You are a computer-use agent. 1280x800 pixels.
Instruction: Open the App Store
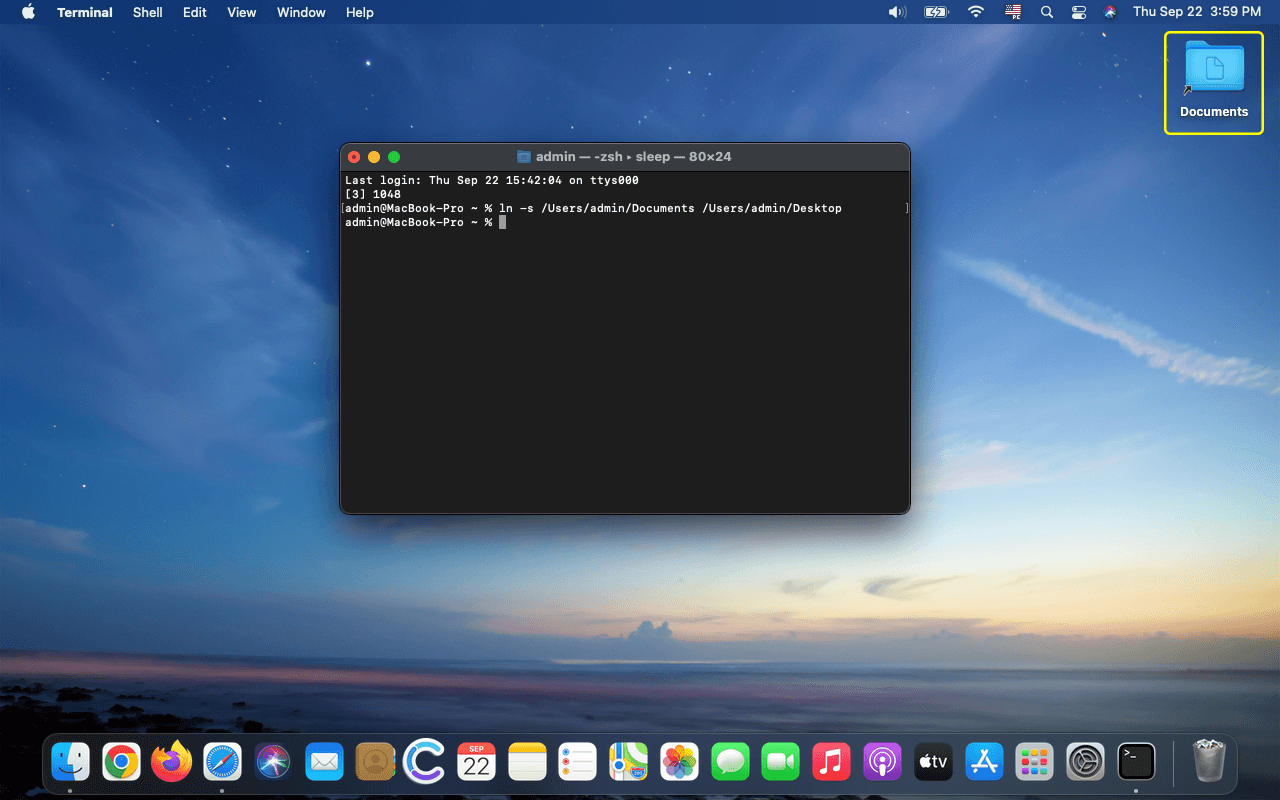tap(983, 761)
